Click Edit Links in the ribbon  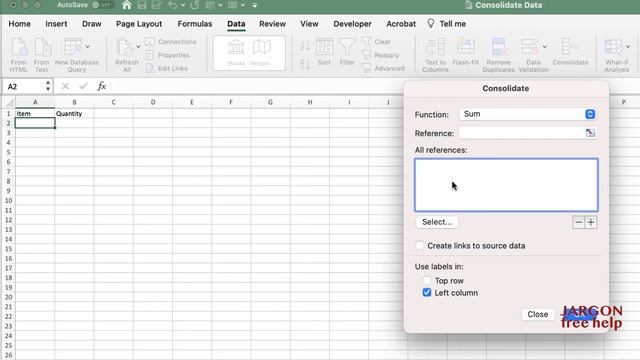click(167, 68)
